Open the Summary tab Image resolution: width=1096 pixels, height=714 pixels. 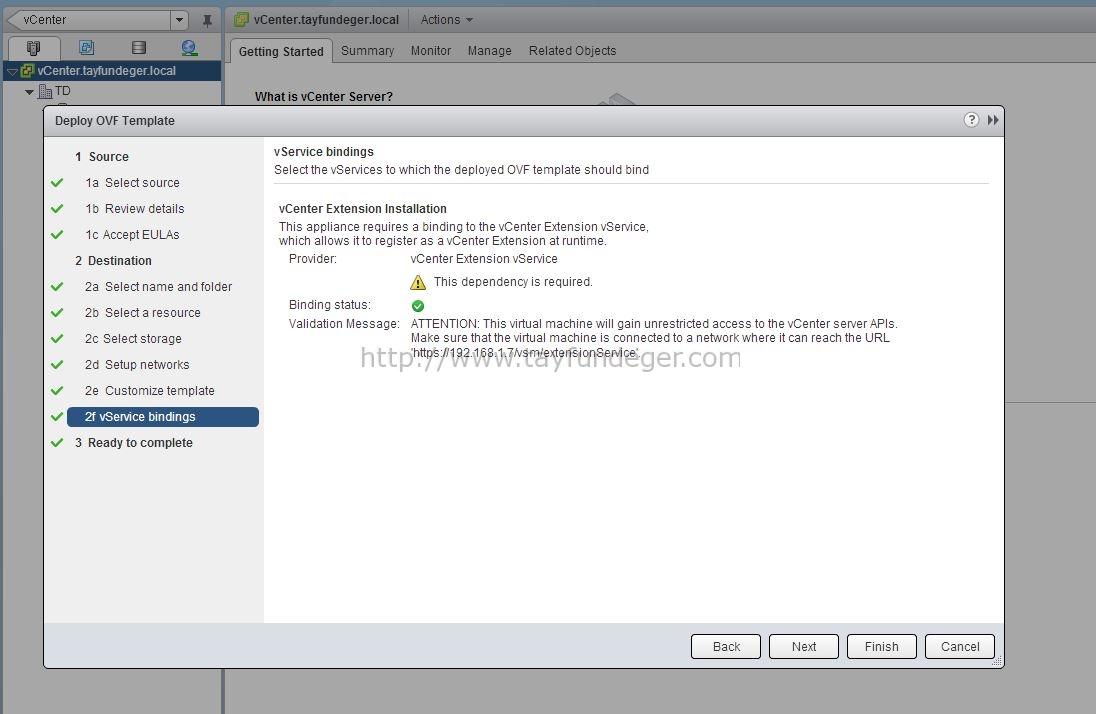(368, 50)
